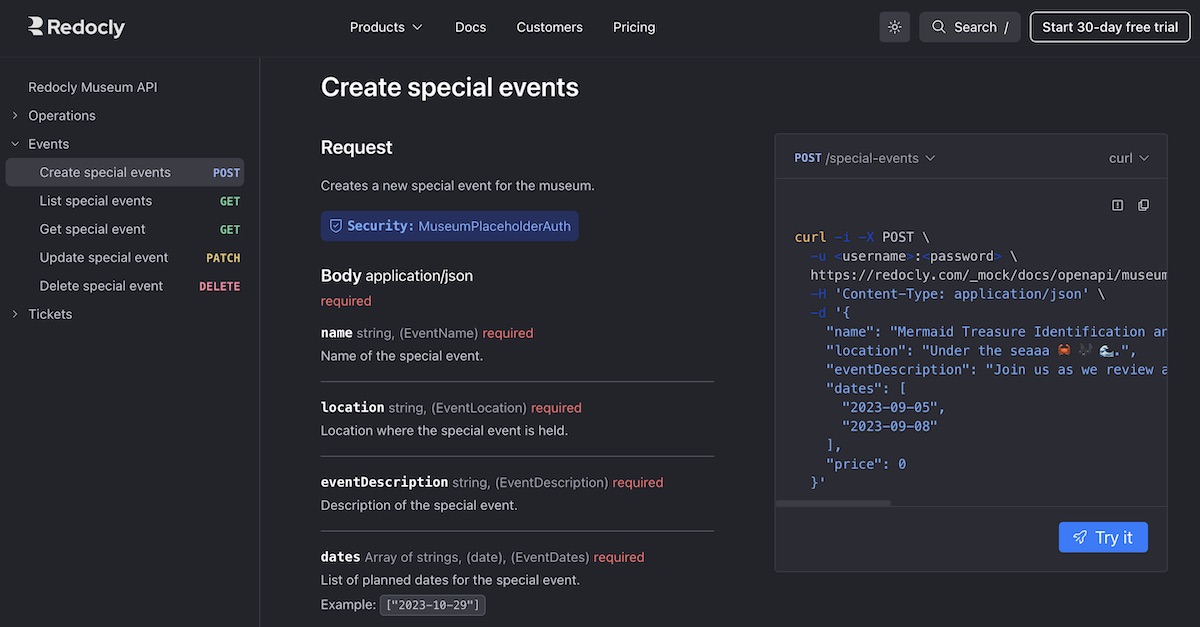Click the code sample horizontal scrollbar

[832, 503]
